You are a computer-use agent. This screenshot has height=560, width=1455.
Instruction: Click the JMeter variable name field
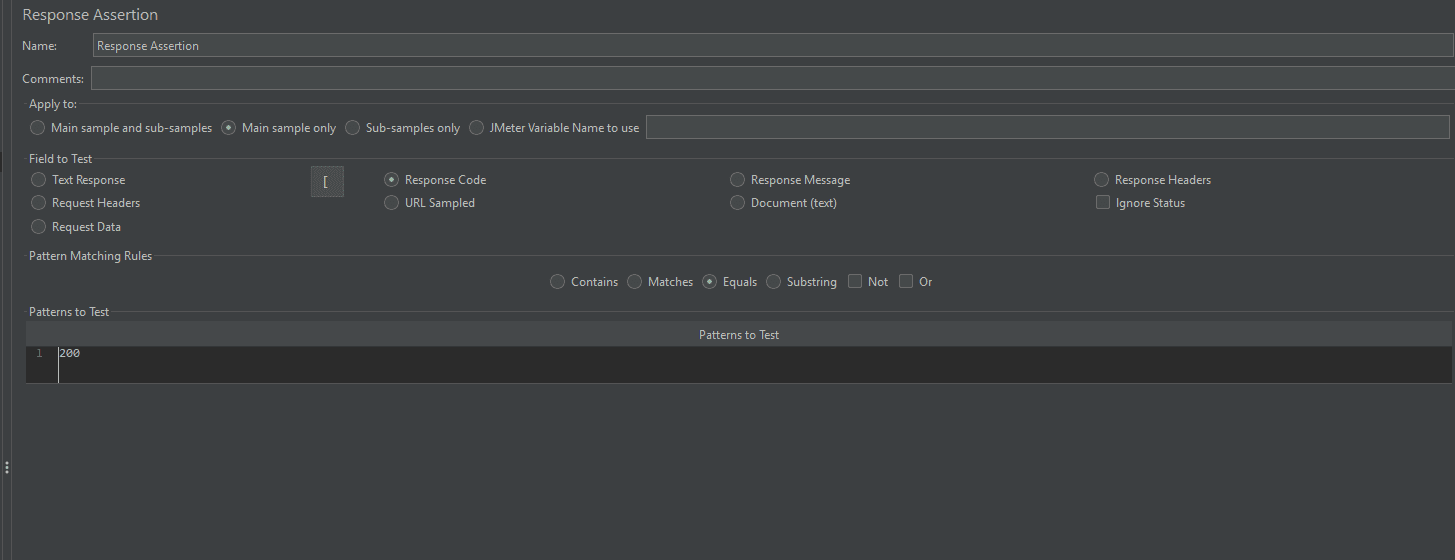pyautogui.click(x=1046, y=127)
